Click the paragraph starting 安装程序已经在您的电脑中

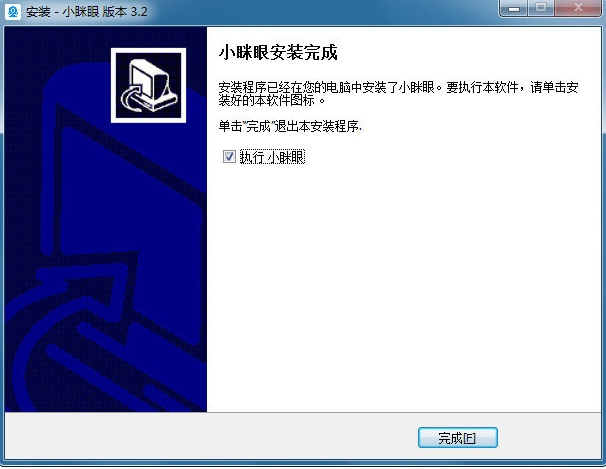coord(398,93)
